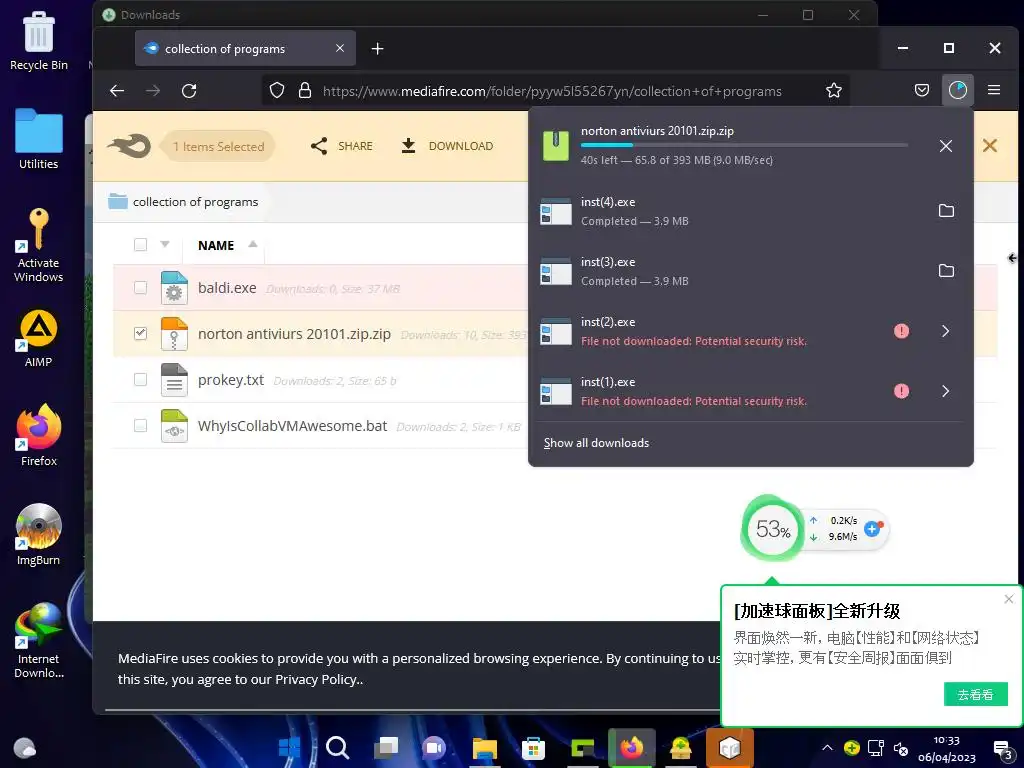Click the red warning icon for inst(2).exe
1024x768 pixels.
901,331
